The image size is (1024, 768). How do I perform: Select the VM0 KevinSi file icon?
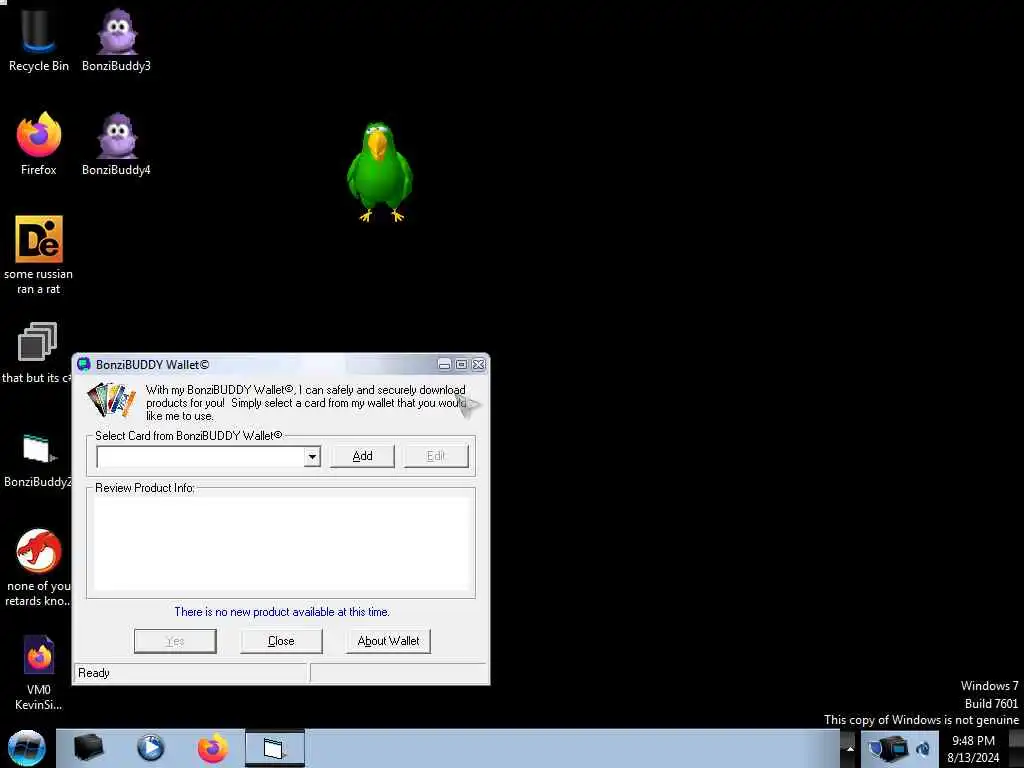coord(39,673)
